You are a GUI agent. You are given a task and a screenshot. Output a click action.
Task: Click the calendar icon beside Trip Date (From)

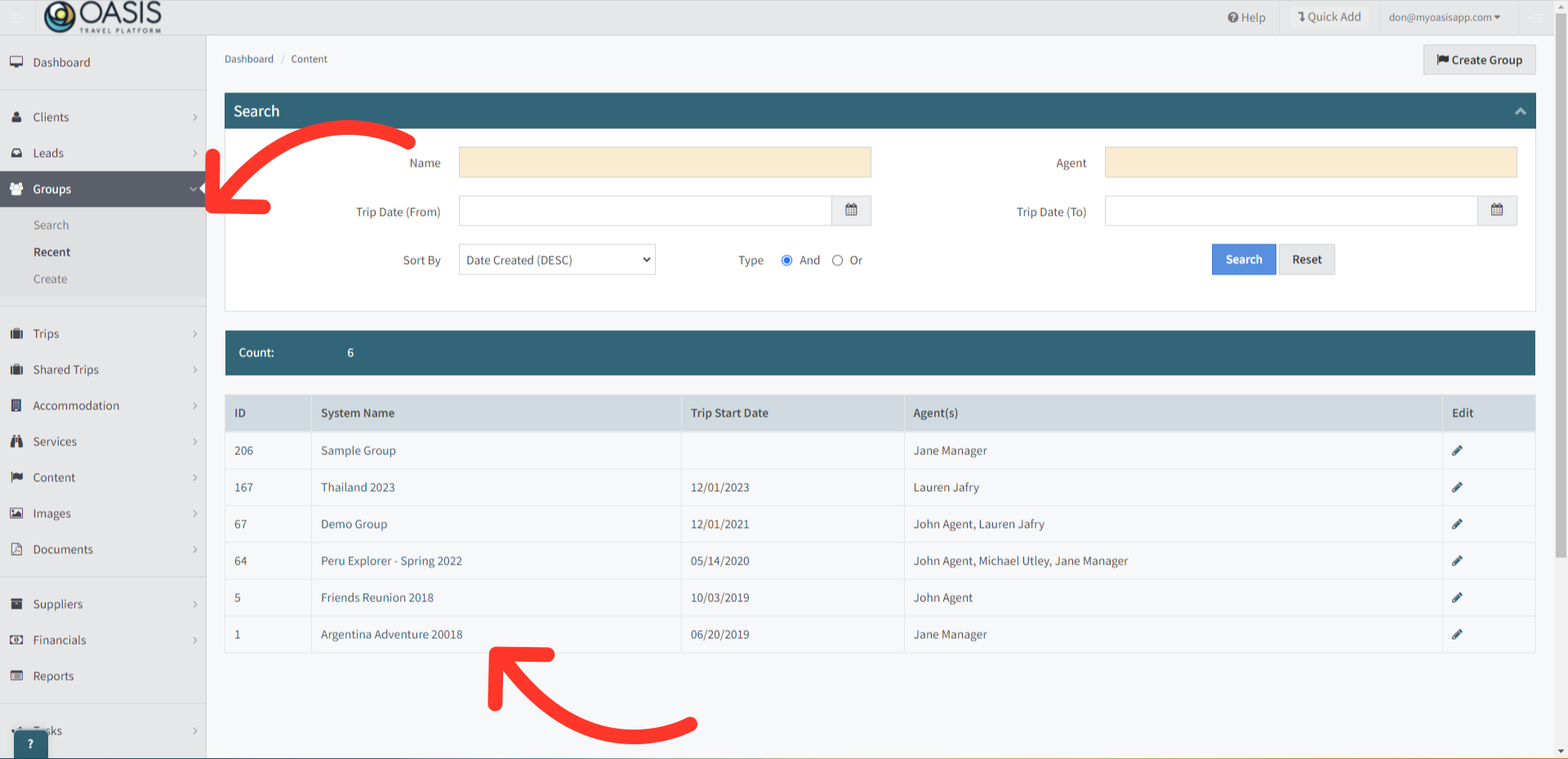[x=851, y=211]
